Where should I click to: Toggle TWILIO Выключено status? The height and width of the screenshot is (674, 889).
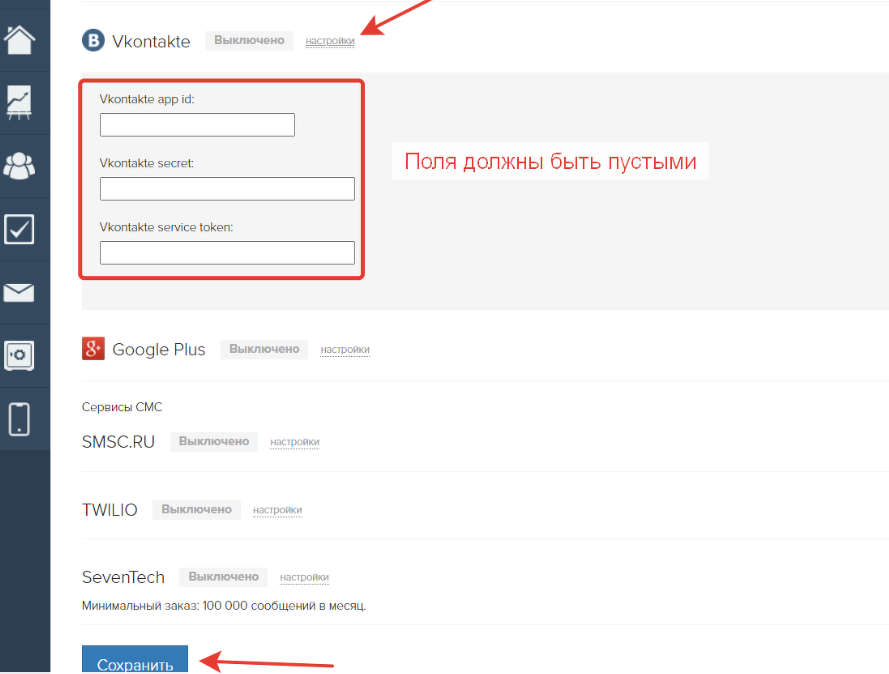(197, 510)
